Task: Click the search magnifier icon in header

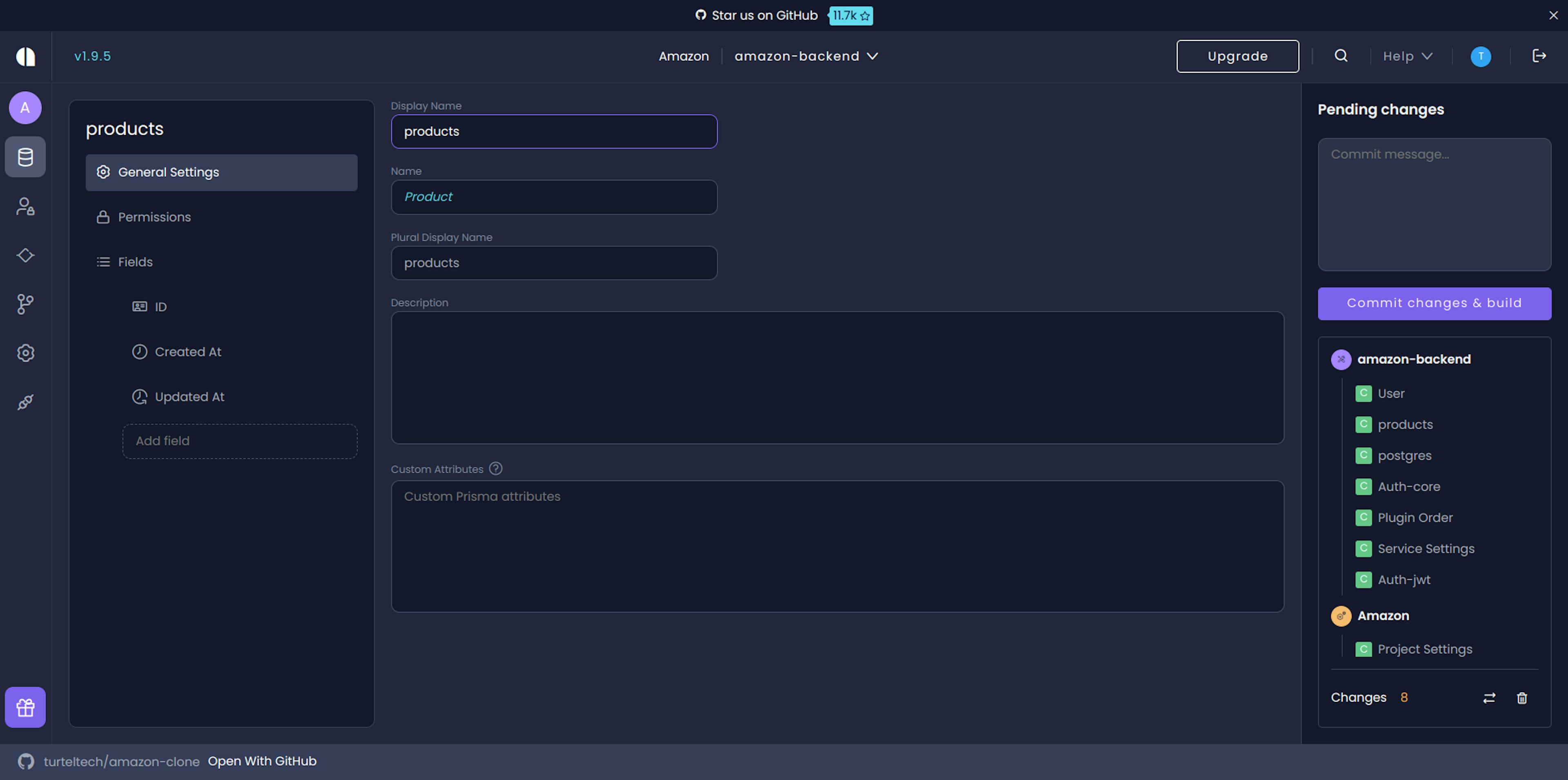Action: 1341,56
